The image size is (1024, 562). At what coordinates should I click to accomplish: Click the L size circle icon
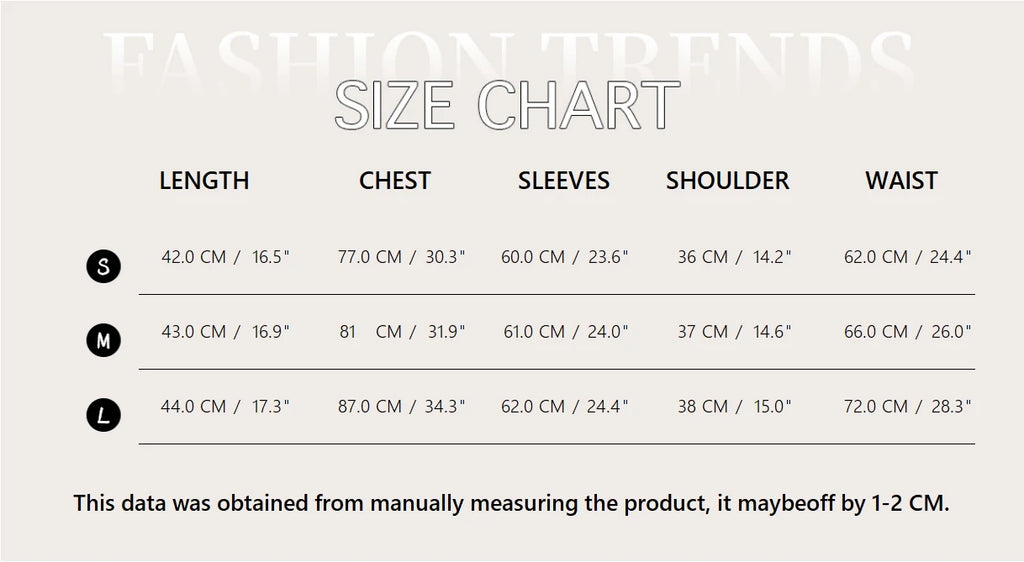click(x=103, y=415)
